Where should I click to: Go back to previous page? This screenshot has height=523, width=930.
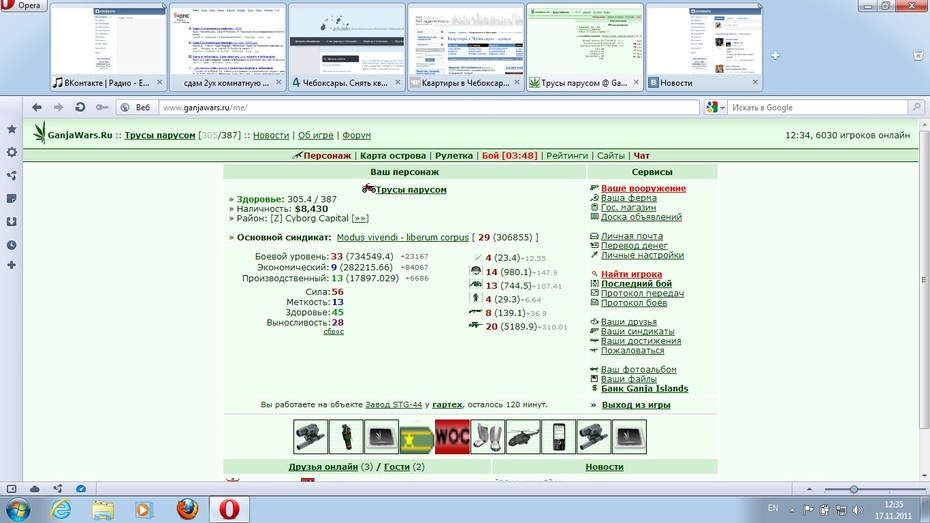[37, 107]
